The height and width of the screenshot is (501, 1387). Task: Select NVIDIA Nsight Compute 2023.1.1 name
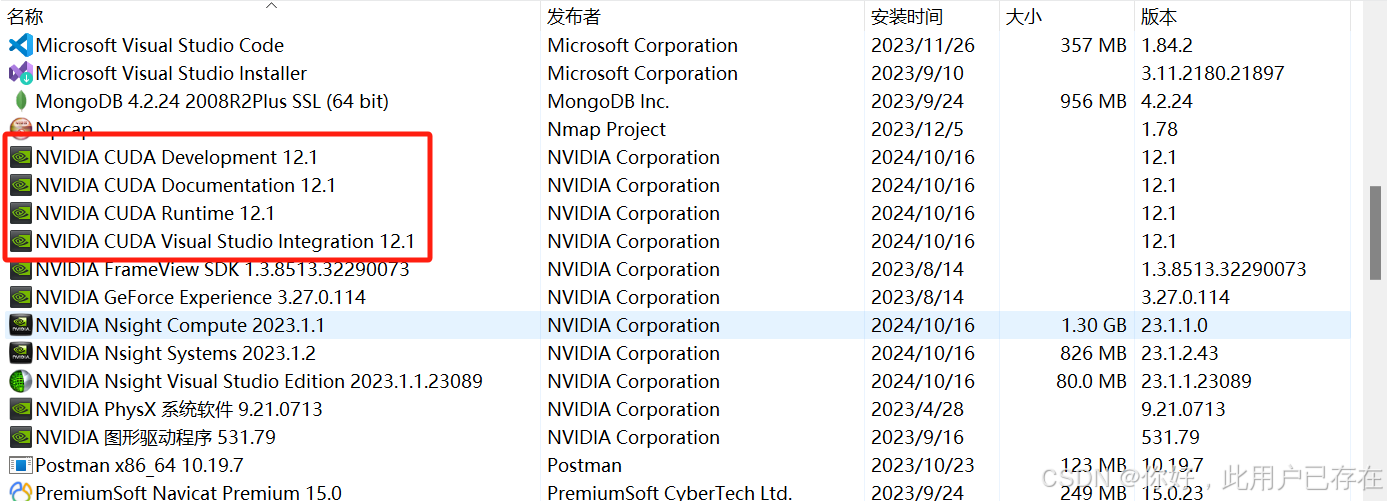[180, 325]
